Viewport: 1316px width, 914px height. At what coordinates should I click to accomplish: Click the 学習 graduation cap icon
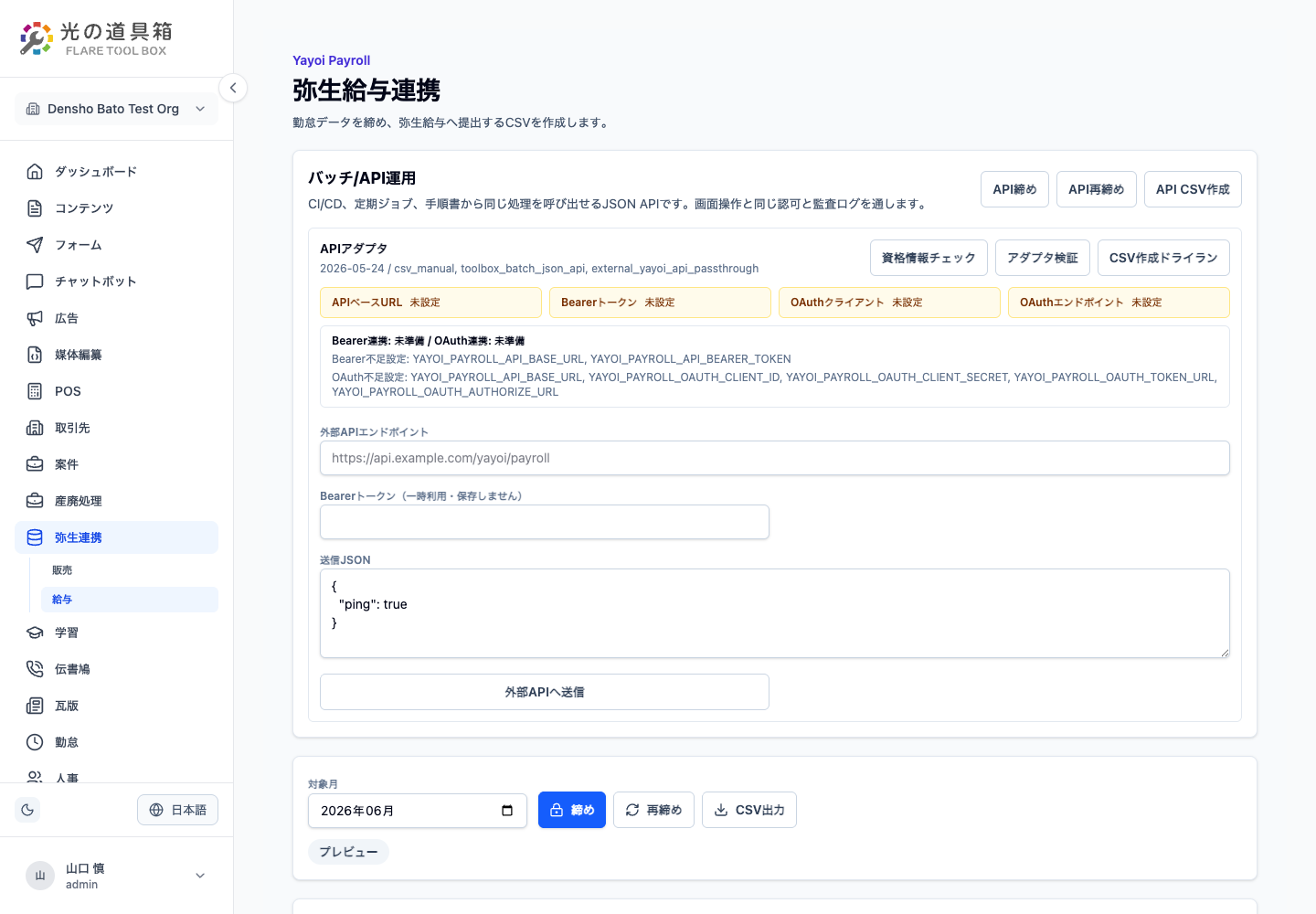35,632
